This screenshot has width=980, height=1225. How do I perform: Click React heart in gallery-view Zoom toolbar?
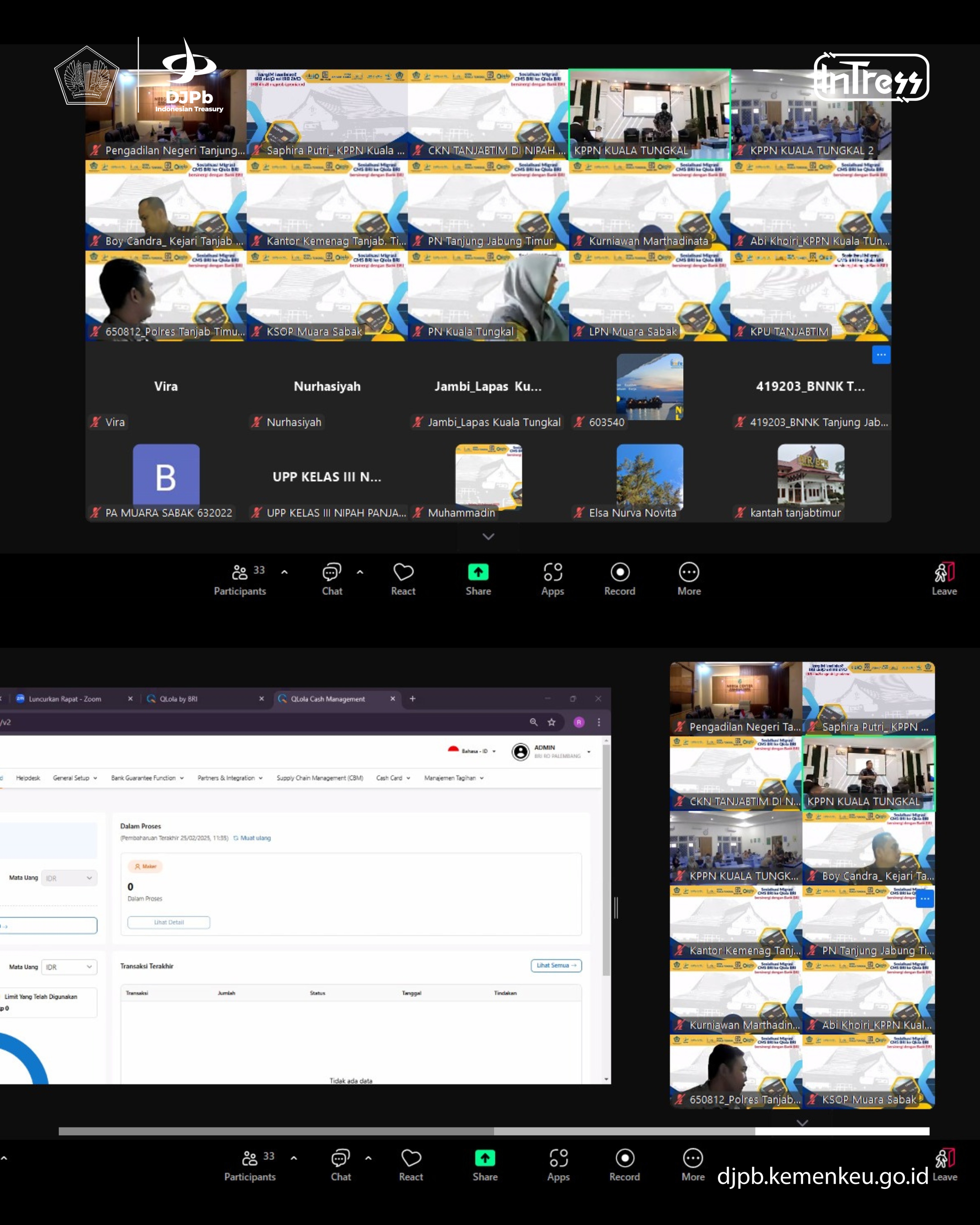tap(403, 579)
